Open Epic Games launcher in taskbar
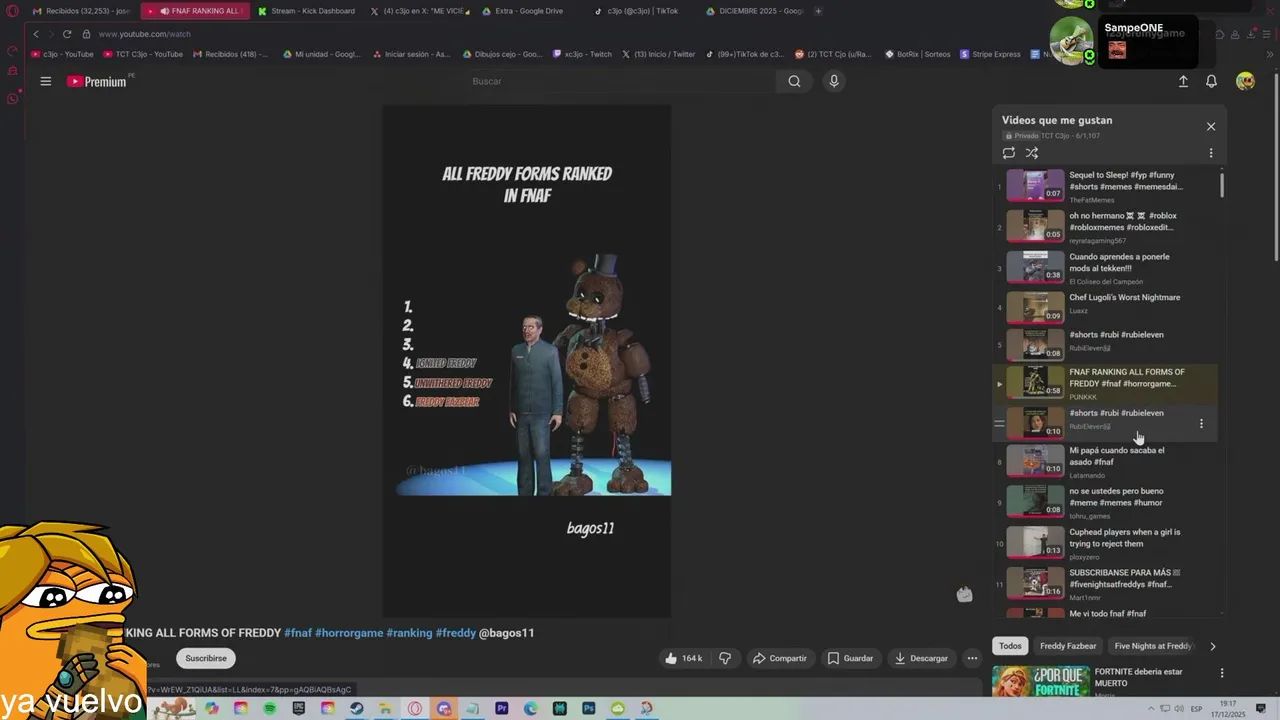This screenshot has width=1280, height=720. pos(299,708)
